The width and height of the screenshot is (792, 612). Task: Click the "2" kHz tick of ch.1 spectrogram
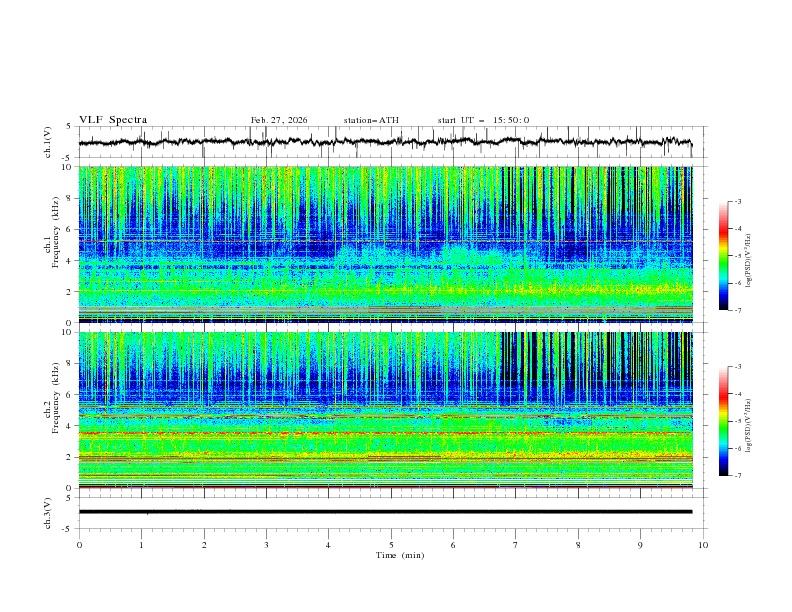[70, 292]
